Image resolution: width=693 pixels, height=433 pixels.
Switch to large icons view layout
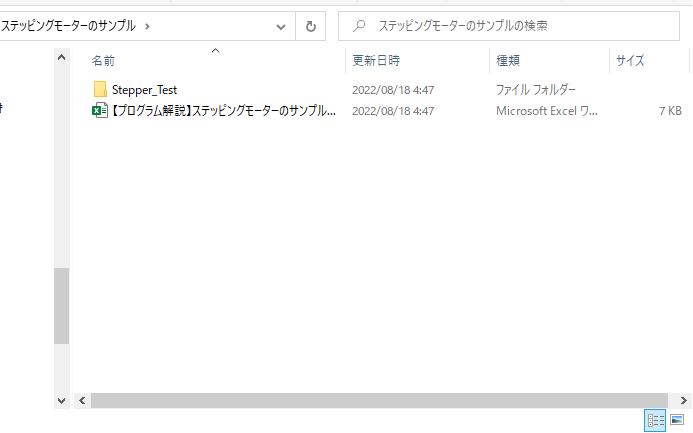(x=677, y=421)
